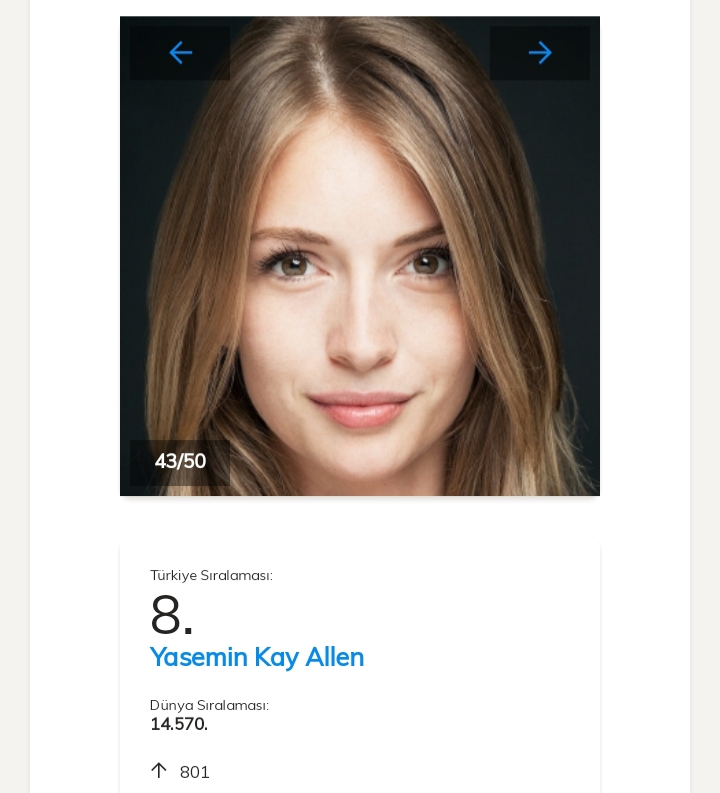Image resolution: width=720 pixels, height=793 pixels.
Task: Click the white strip above the photo
Action: coord(360,8)
